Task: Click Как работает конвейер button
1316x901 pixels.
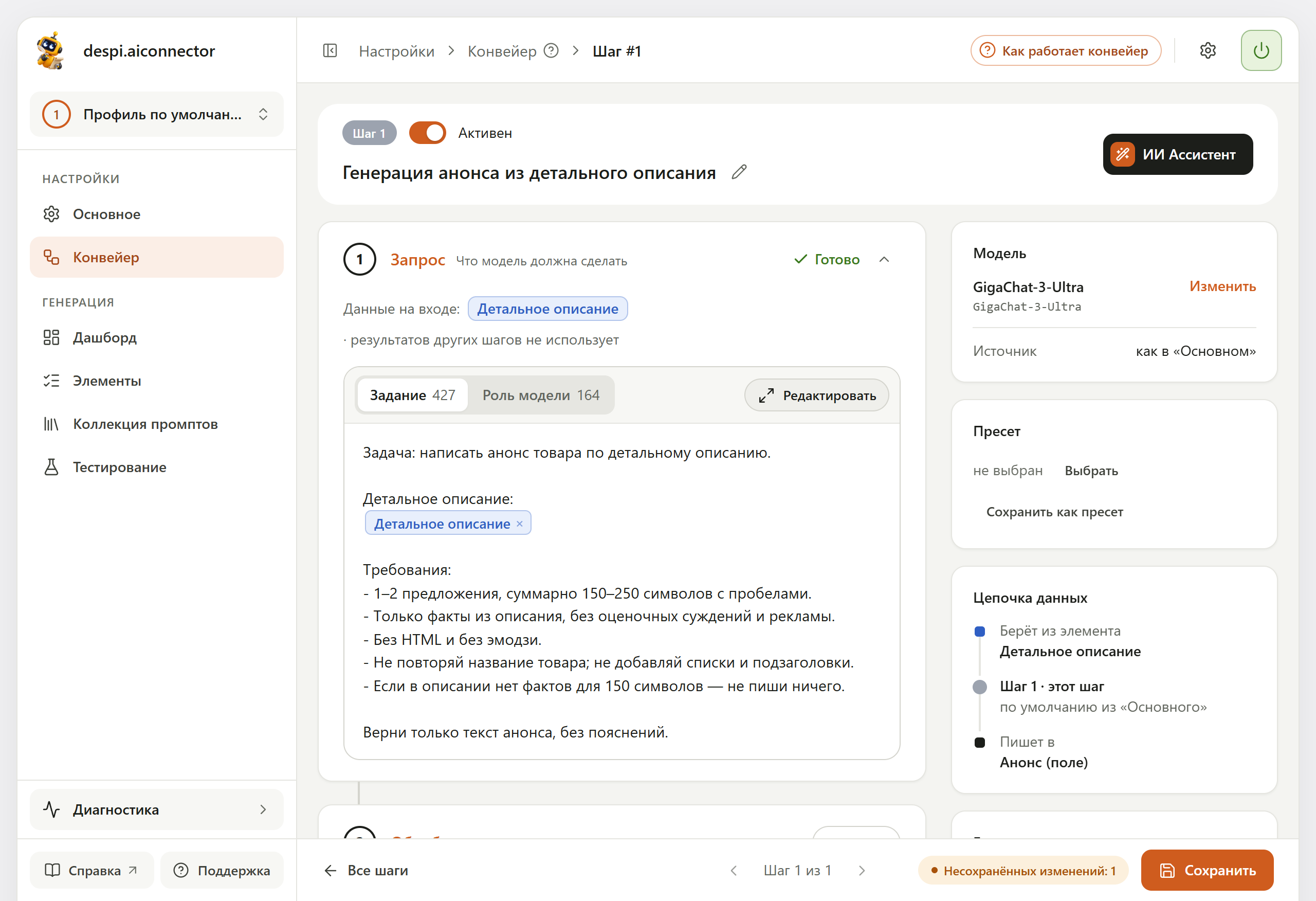Action: pos(1066,51)
